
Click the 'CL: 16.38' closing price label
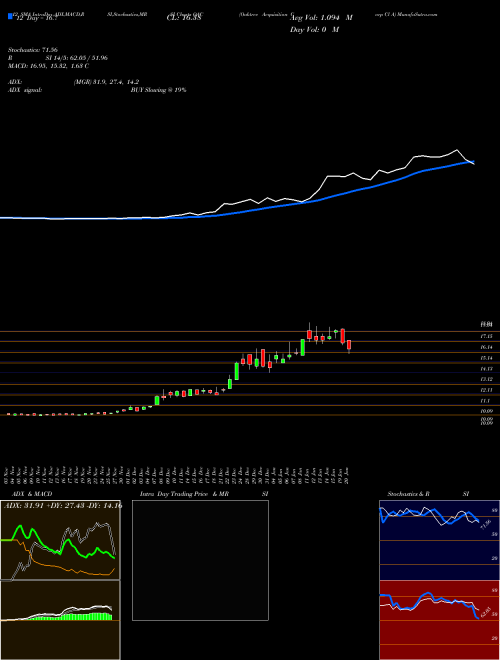point(185,18)
